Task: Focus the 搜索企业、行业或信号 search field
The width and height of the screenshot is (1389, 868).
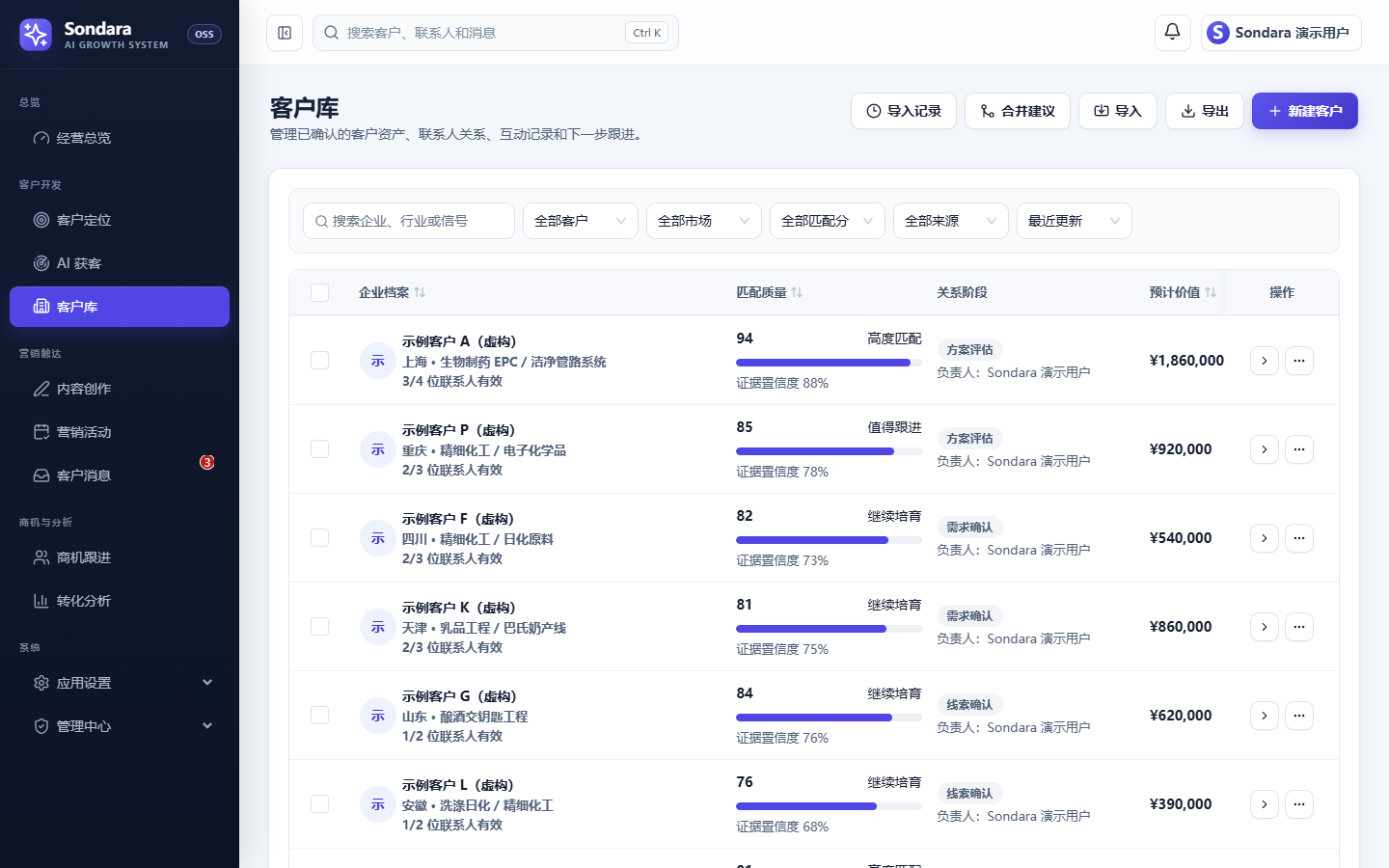Action: pos(409,221)
